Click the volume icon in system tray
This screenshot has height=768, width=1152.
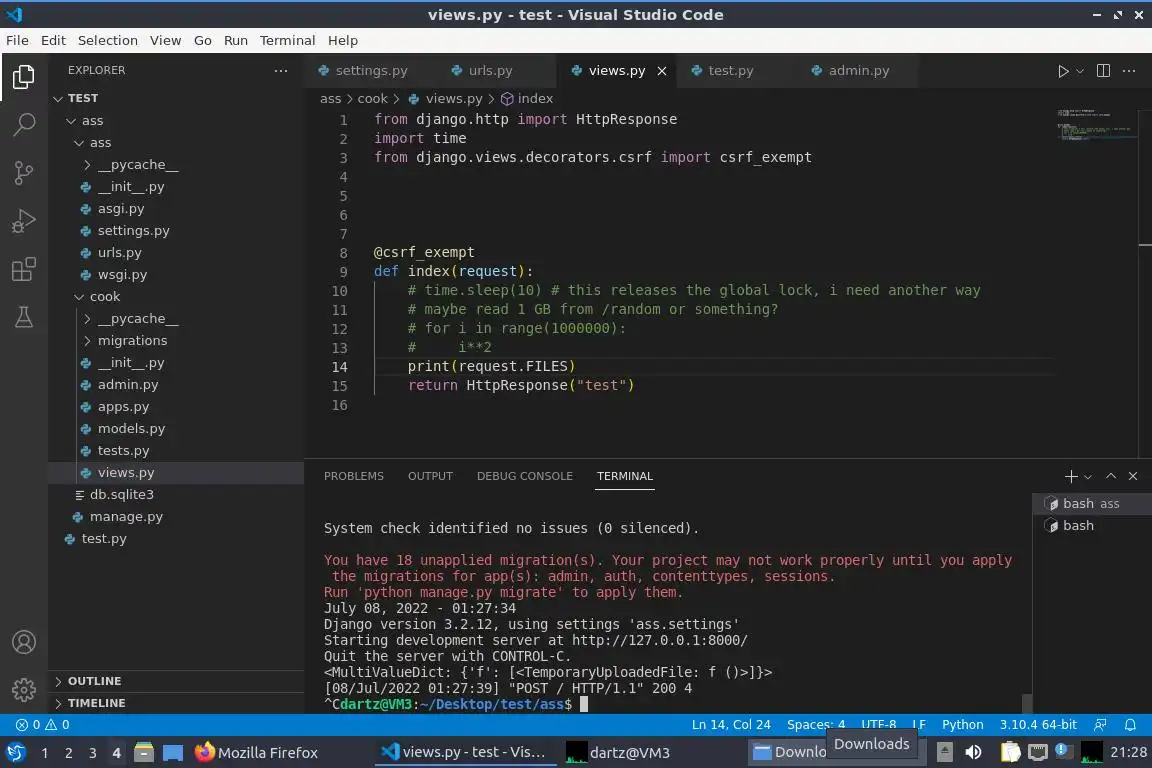[x=973, y=752]
